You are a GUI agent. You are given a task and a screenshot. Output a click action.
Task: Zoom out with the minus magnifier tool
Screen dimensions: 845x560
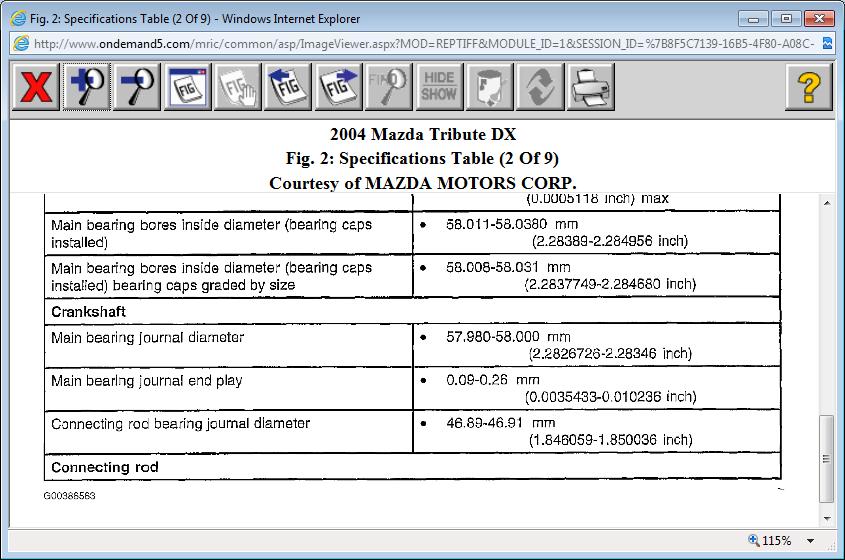pos(137,88)
